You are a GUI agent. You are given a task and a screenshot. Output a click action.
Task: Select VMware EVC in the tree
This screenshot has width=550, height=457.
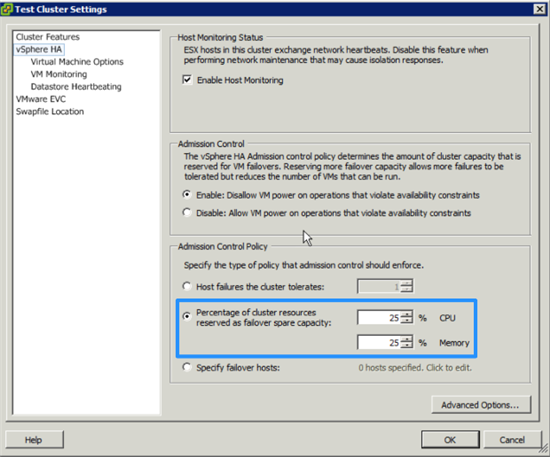coord(41,99)
